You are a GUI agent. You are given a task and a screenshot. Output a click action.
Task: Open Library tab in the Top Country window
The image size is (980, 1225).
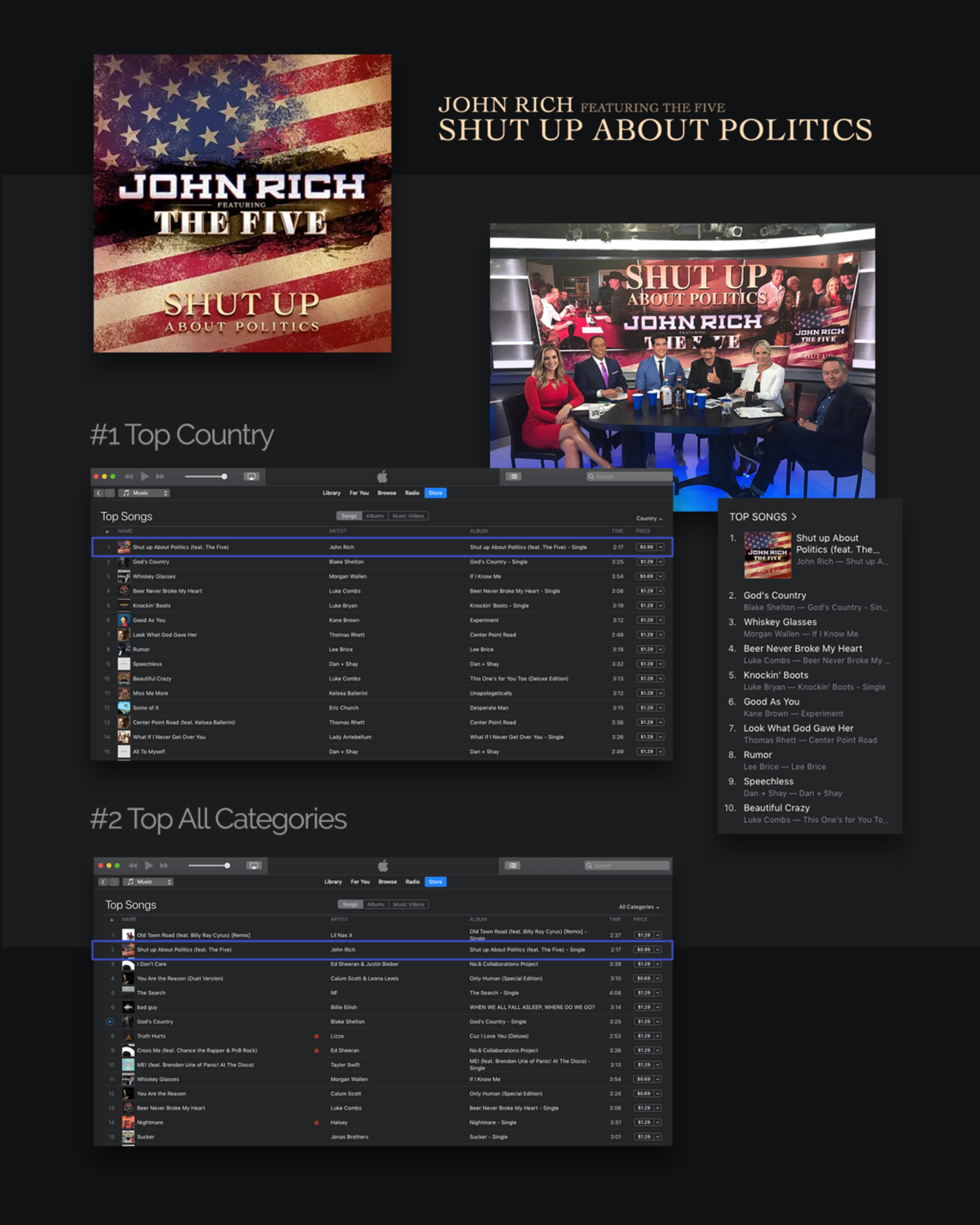click(x=332, y=493)
